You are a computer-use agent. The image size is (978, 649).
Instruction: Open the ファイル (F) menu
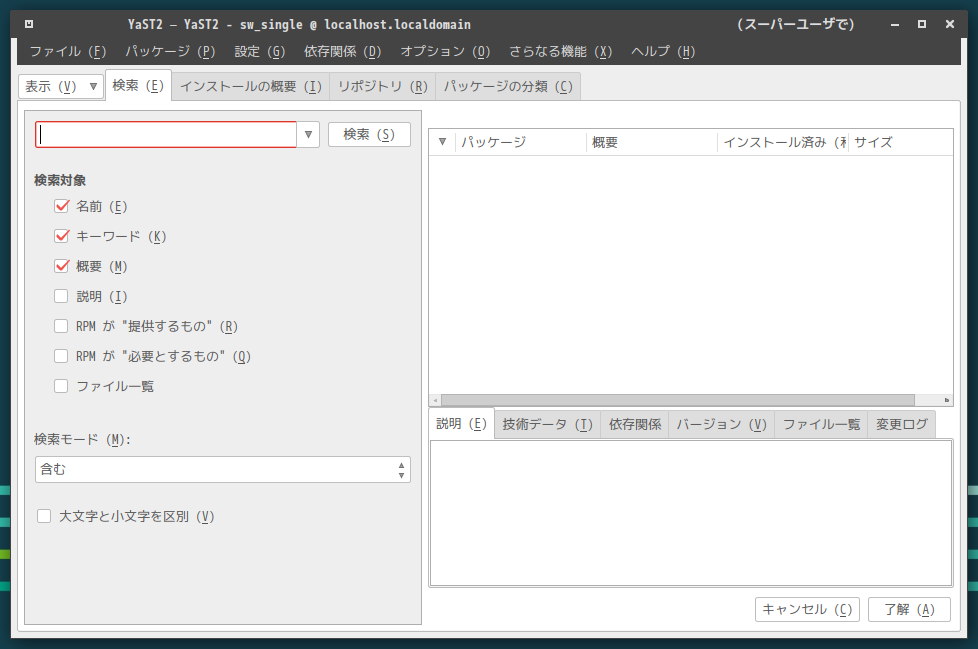[67, 52]
